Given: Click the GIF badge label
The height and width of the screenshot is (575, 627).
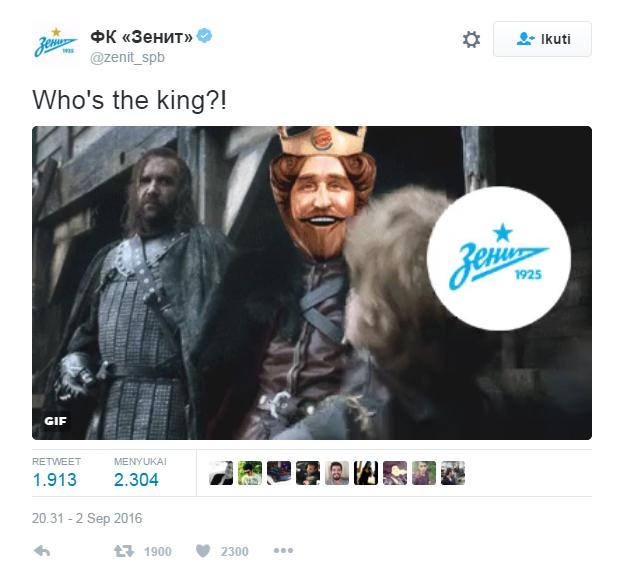Looking at the screenshot, I should 55,421.
